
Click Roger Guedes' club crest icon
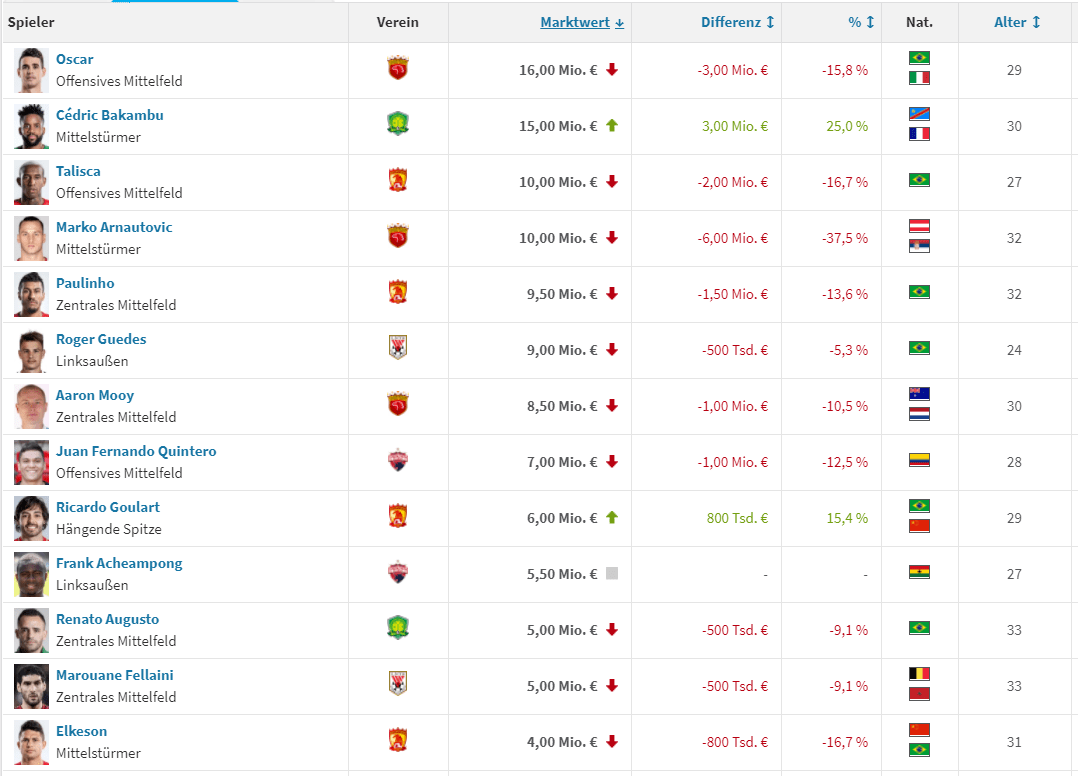coord(398,349)
